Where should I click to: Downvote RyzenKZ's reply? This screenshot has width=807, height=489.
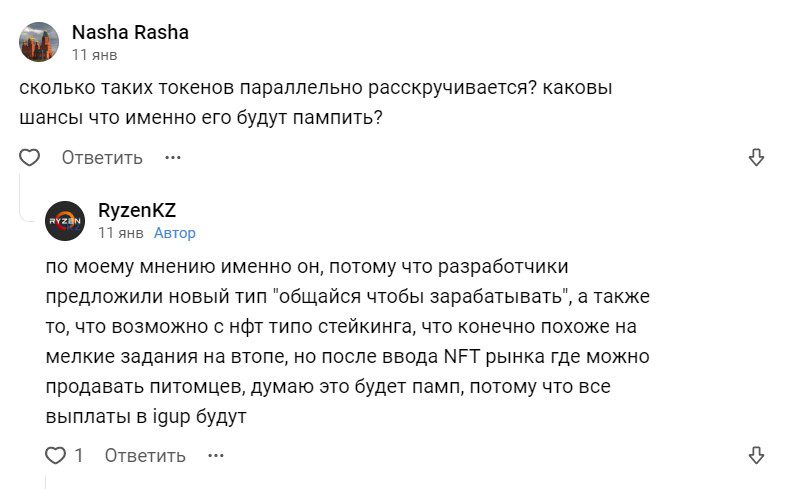coord(757,456)
